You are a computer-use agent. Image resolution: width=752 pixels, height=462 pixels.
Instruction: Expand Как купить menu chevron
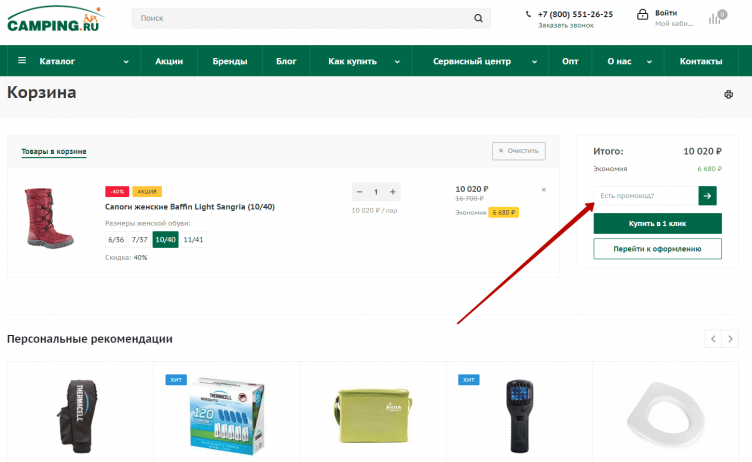(397, 61)
